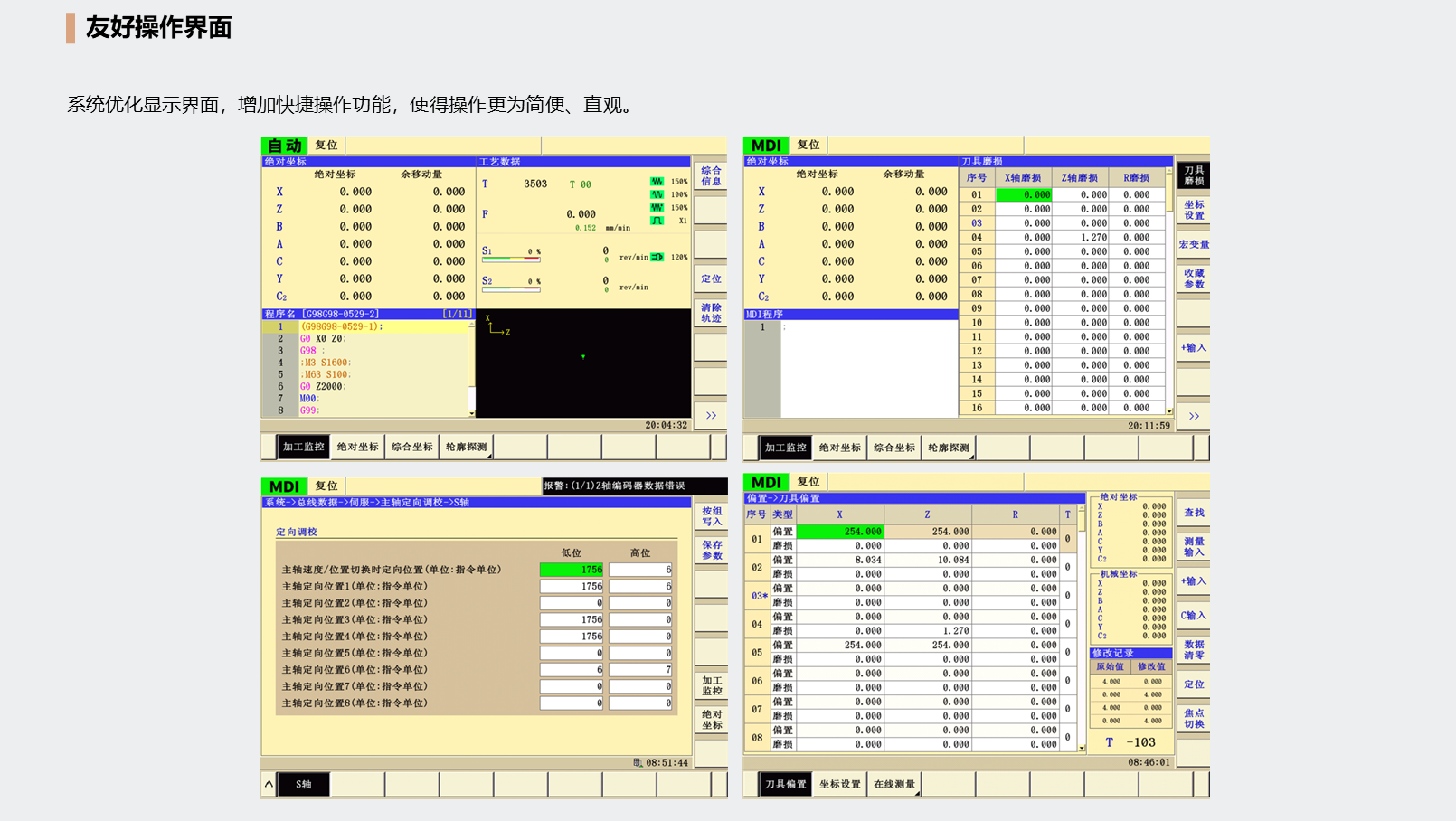Click the spindle S1 120% override icon
The image size is (1456, 821).
point(657,257)
